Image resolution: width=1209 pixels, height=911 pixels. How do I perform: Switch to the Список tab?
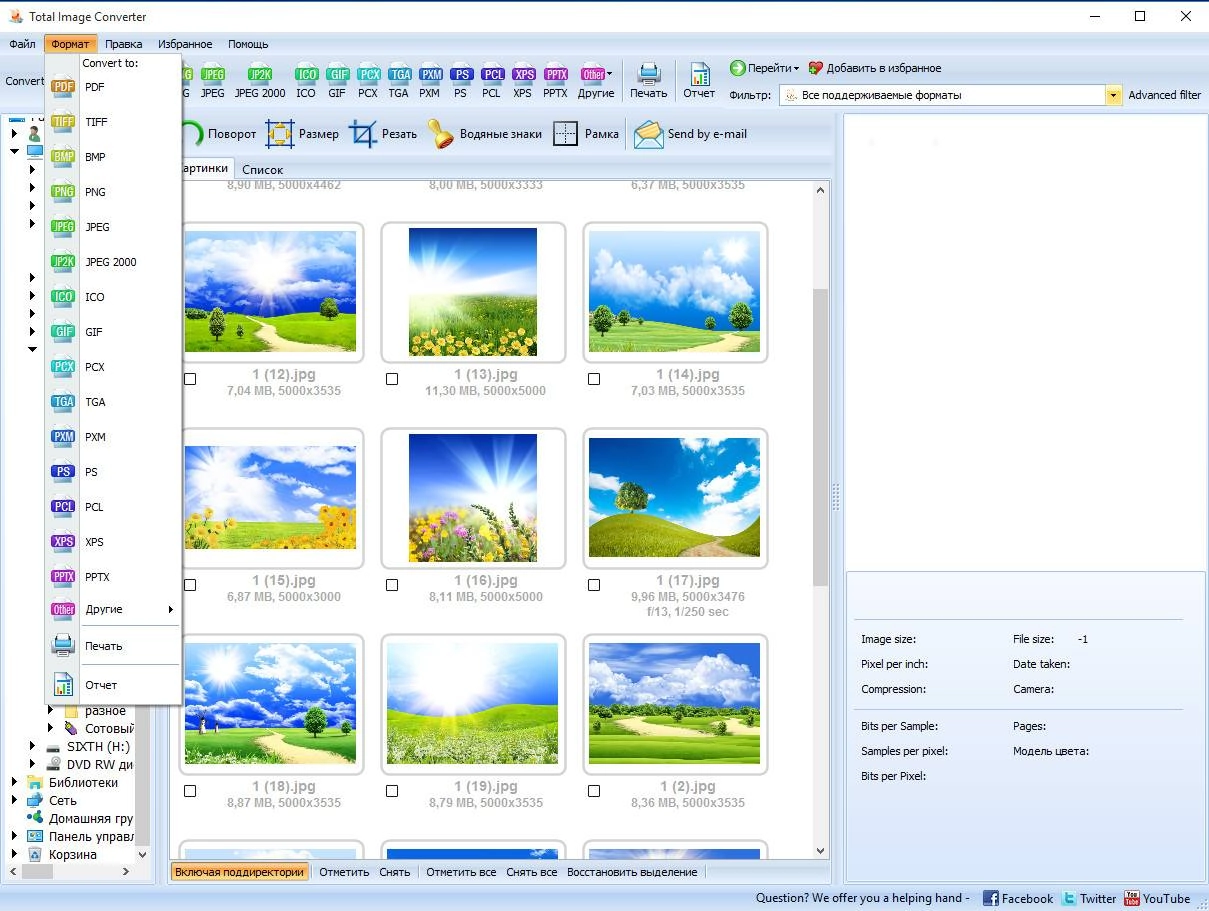263,170
